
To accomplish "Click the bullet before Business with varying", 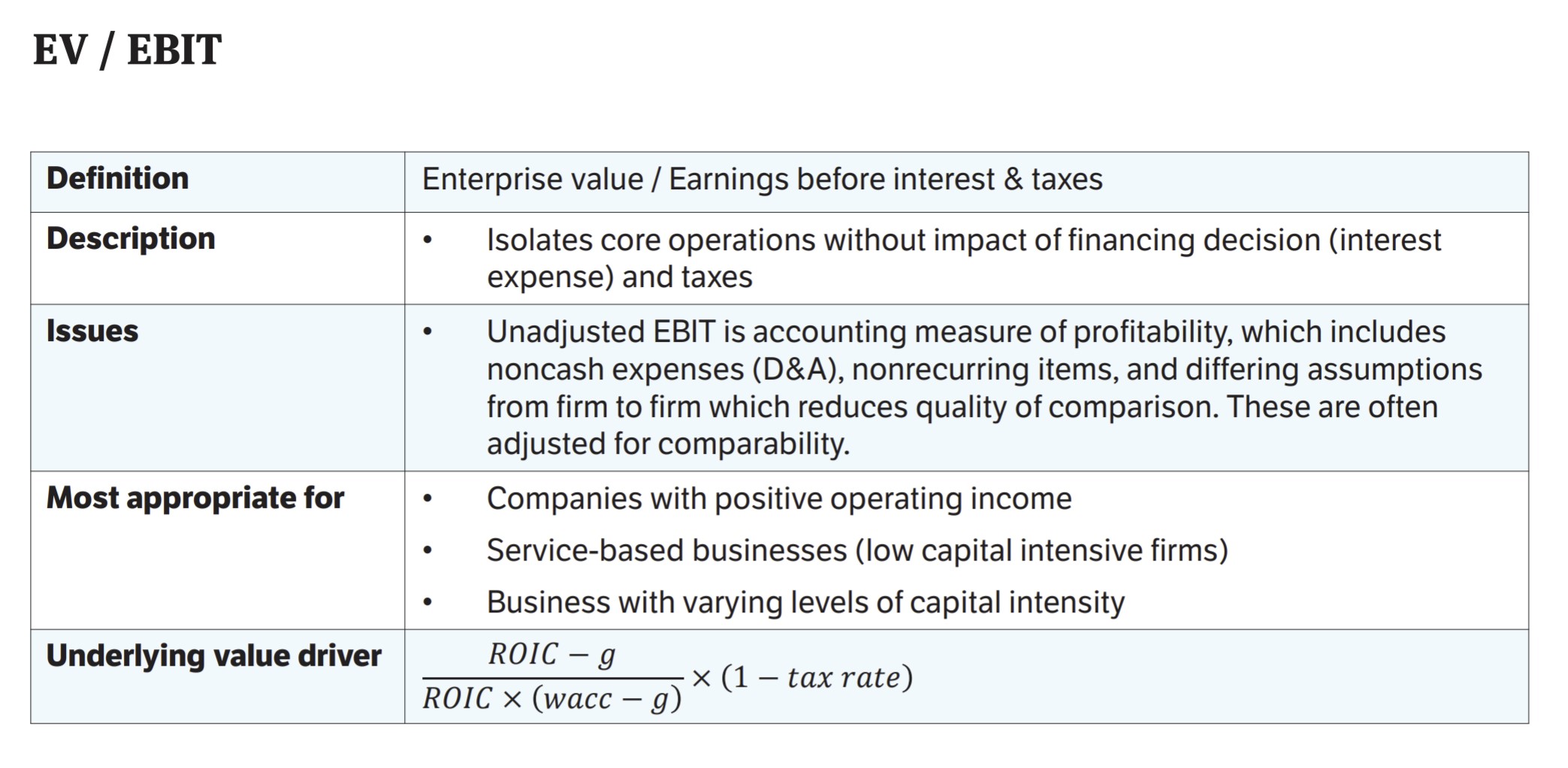I will point(427,603).
